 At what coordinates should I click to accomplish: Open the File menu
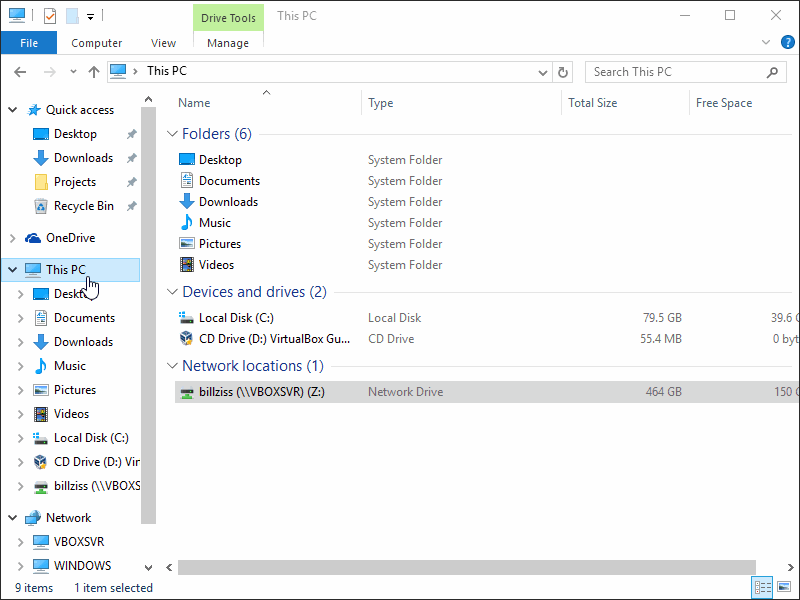29,43
